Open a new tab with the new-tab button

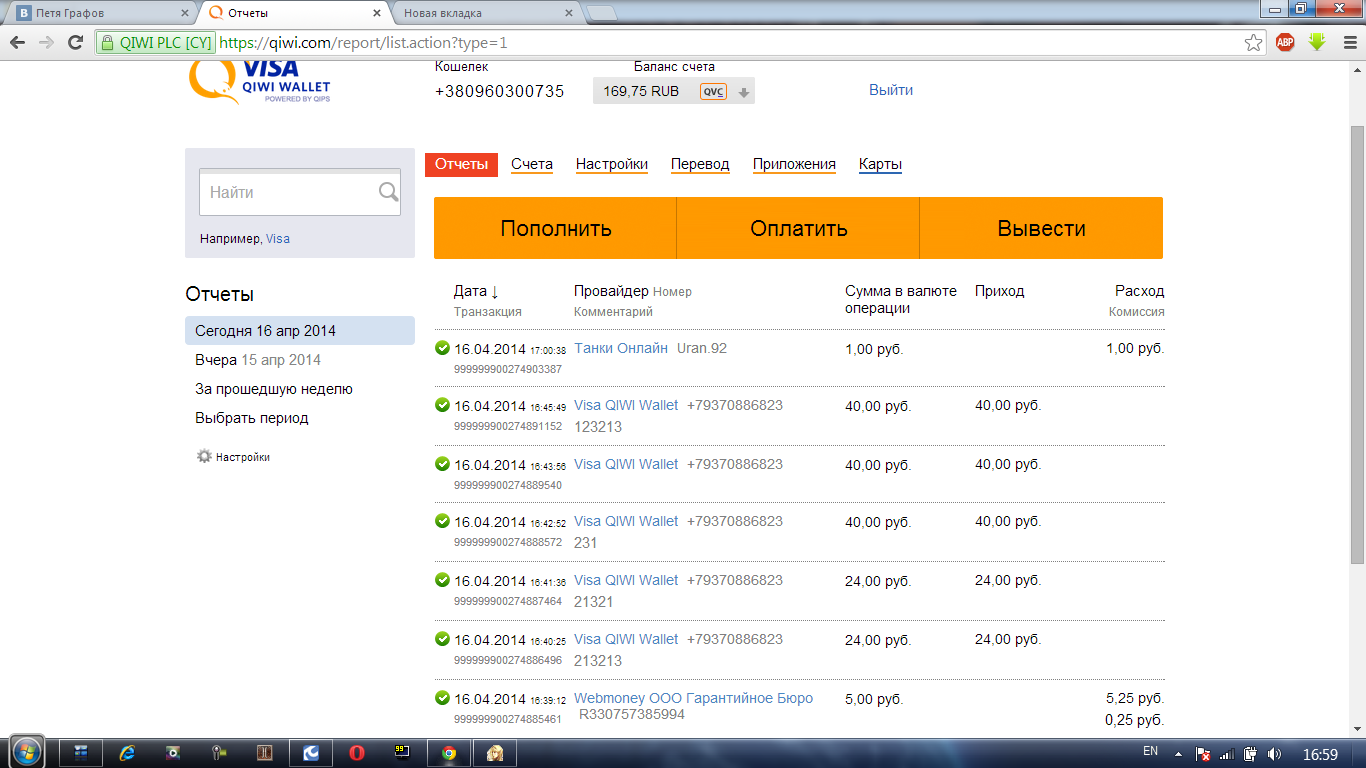pos(601,14)
